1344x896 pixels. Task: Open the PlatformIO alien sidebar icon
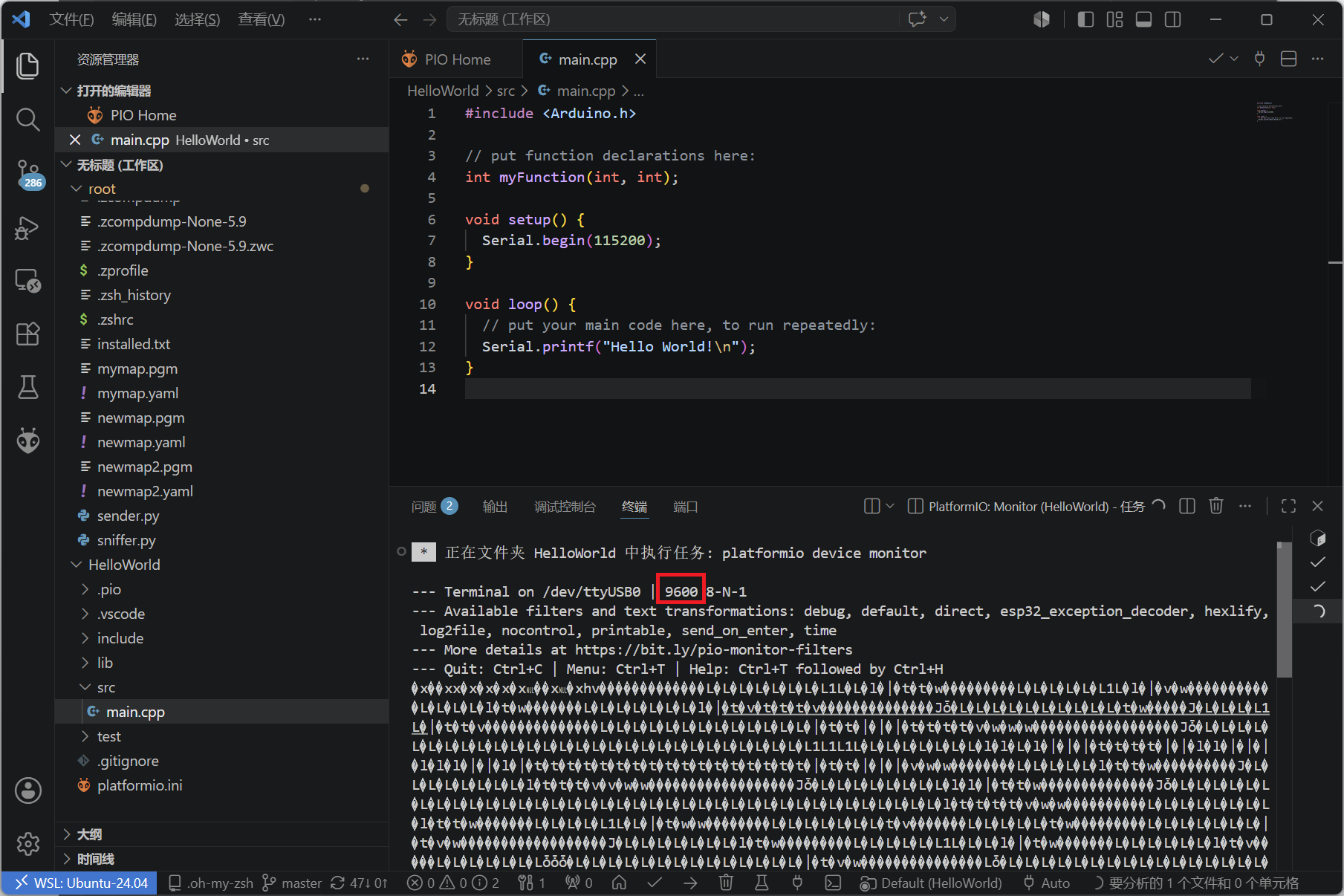pos(28,441)
